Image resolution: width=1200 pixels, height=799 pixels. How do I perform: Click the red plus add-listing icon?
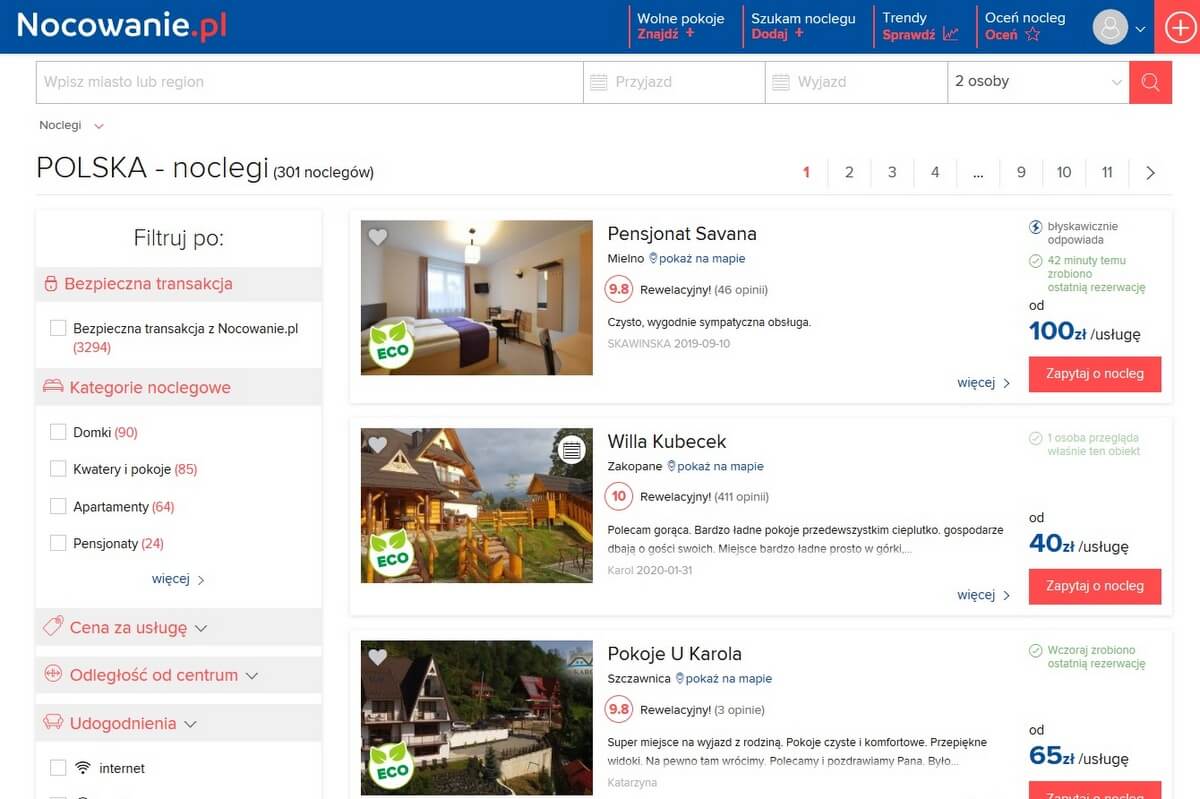coord(1180,27)
